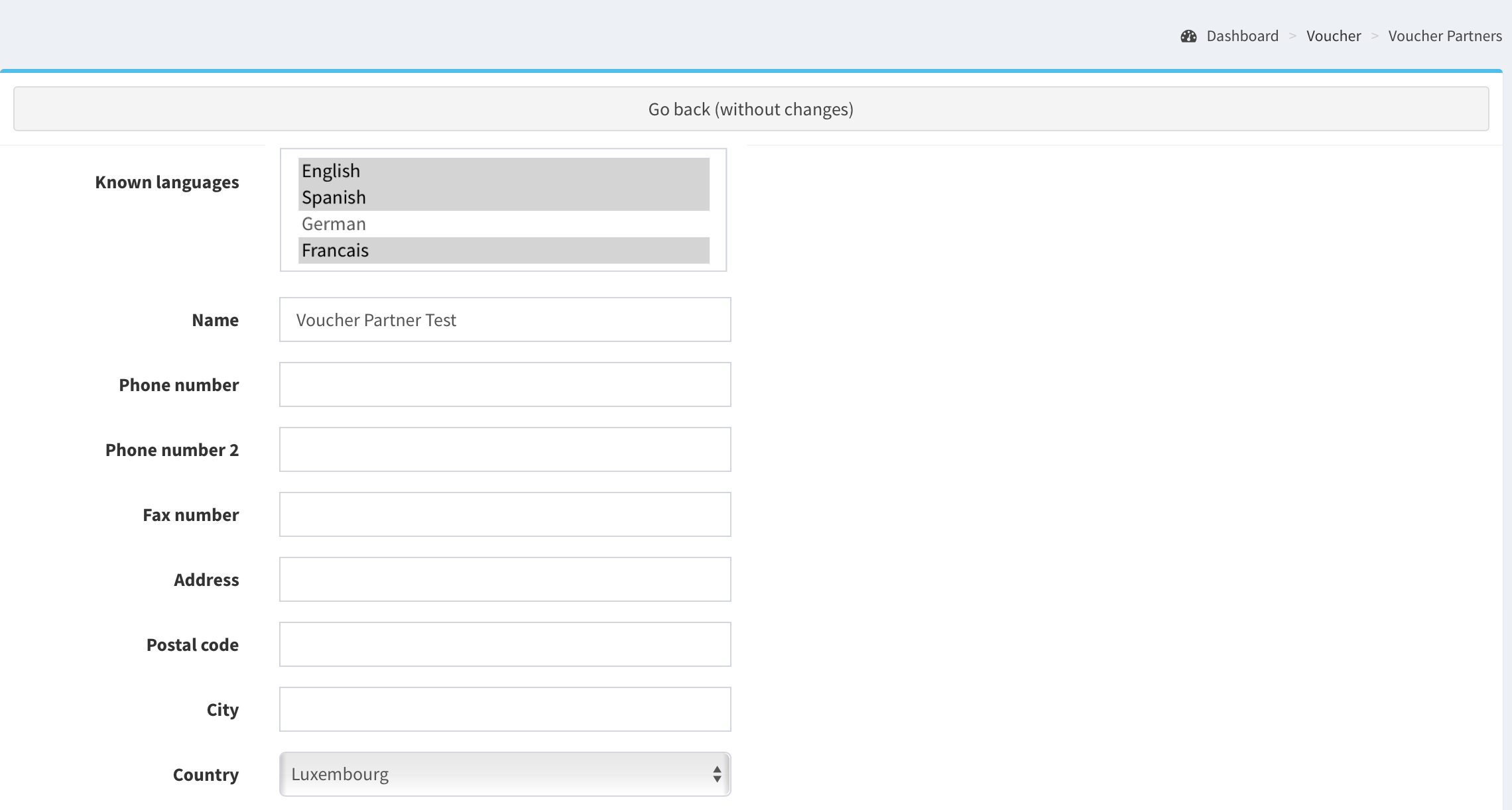The height and width of the screenshot is (810, 1512).
Task: Click the Address input field
Action: (505, 579)
